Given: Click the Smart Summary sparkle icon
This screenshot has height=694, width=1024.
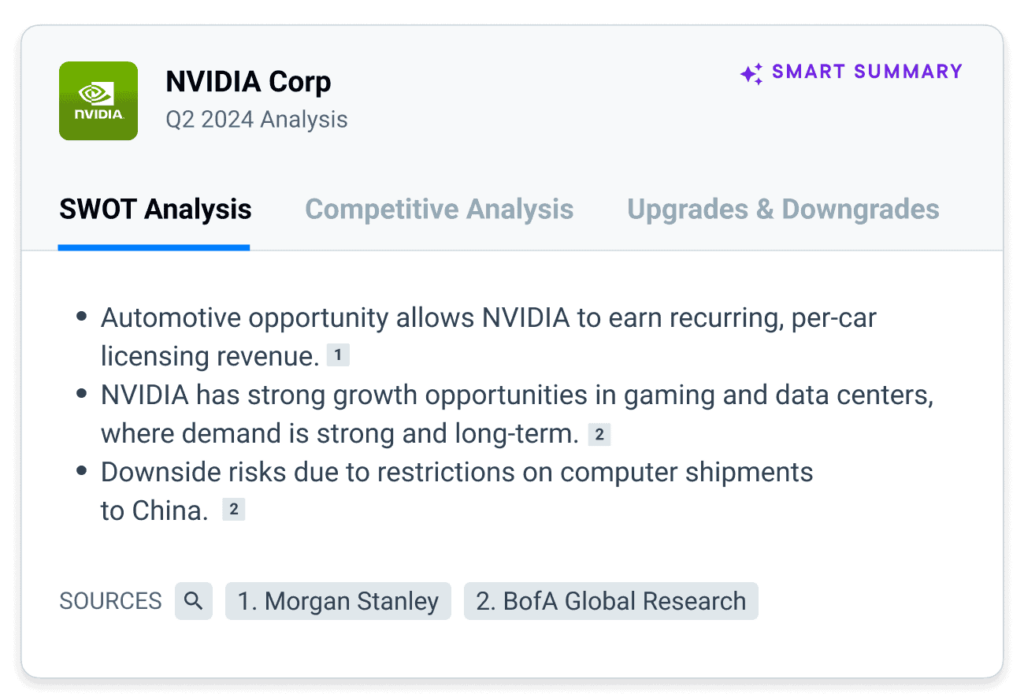Looking at the screenshot, I should (x=751, y=74).
